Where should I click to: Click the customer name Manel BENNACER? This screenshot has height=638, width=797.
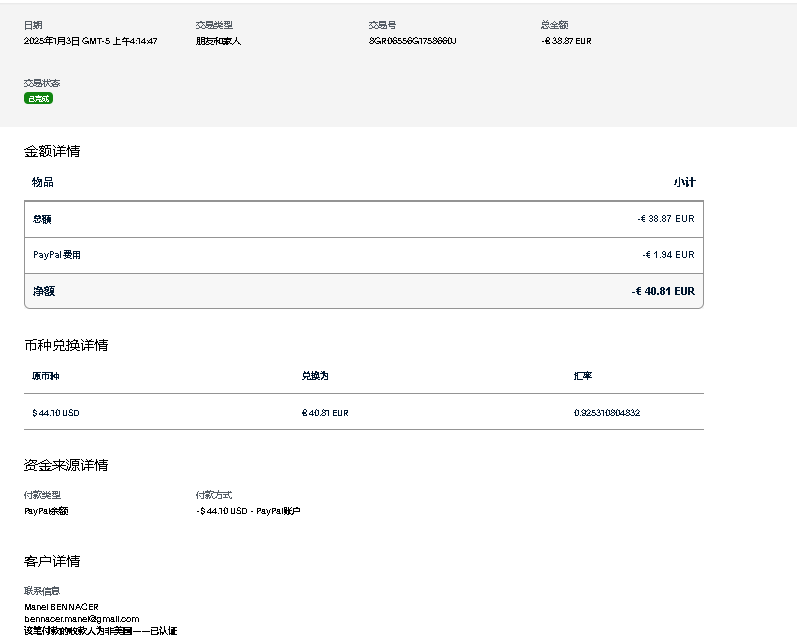61,607
